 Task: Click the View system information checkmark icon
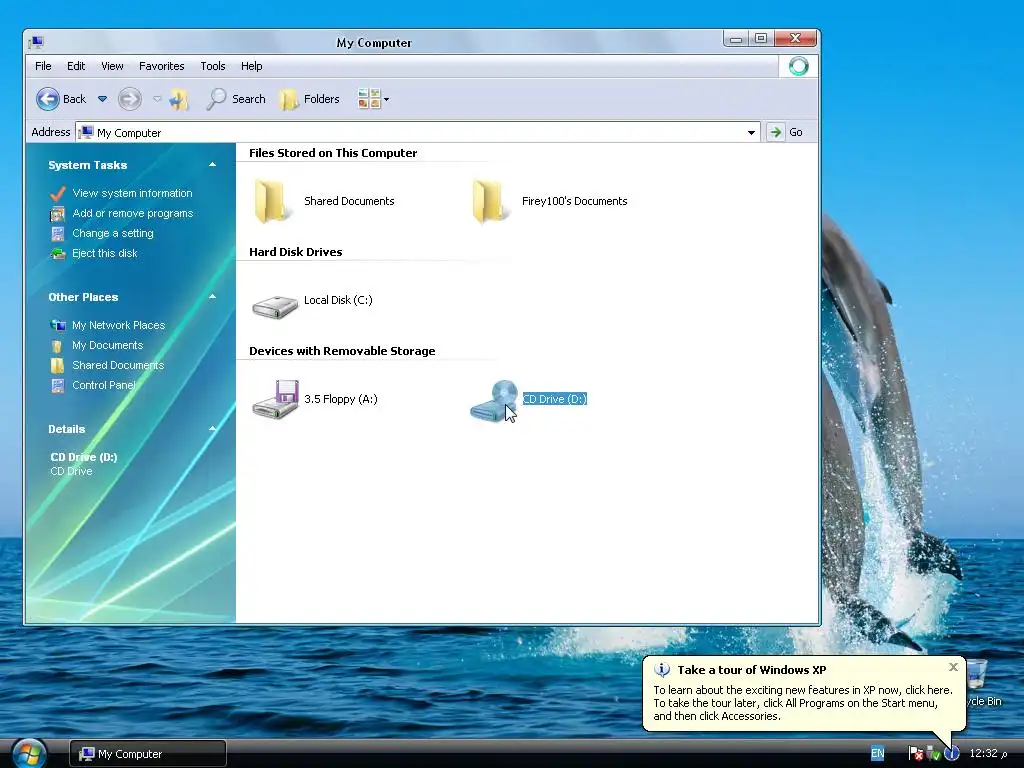57,193
